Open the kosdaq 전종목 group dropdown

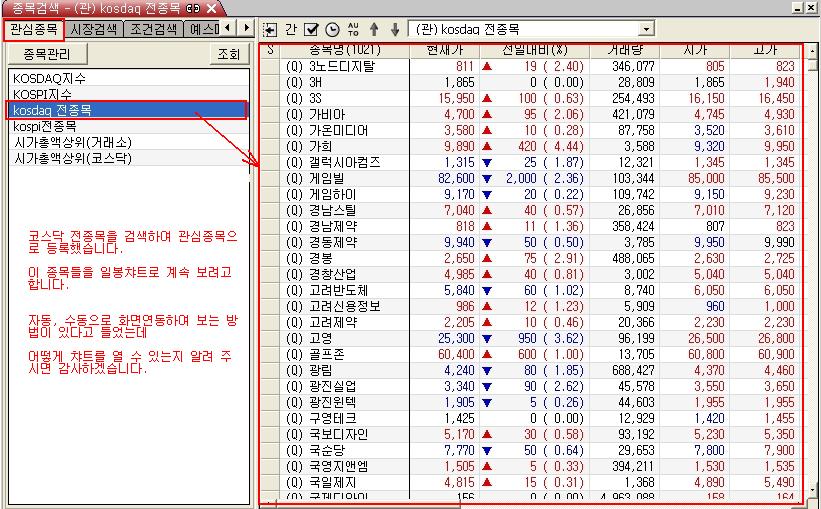click(x=645, y=30)
